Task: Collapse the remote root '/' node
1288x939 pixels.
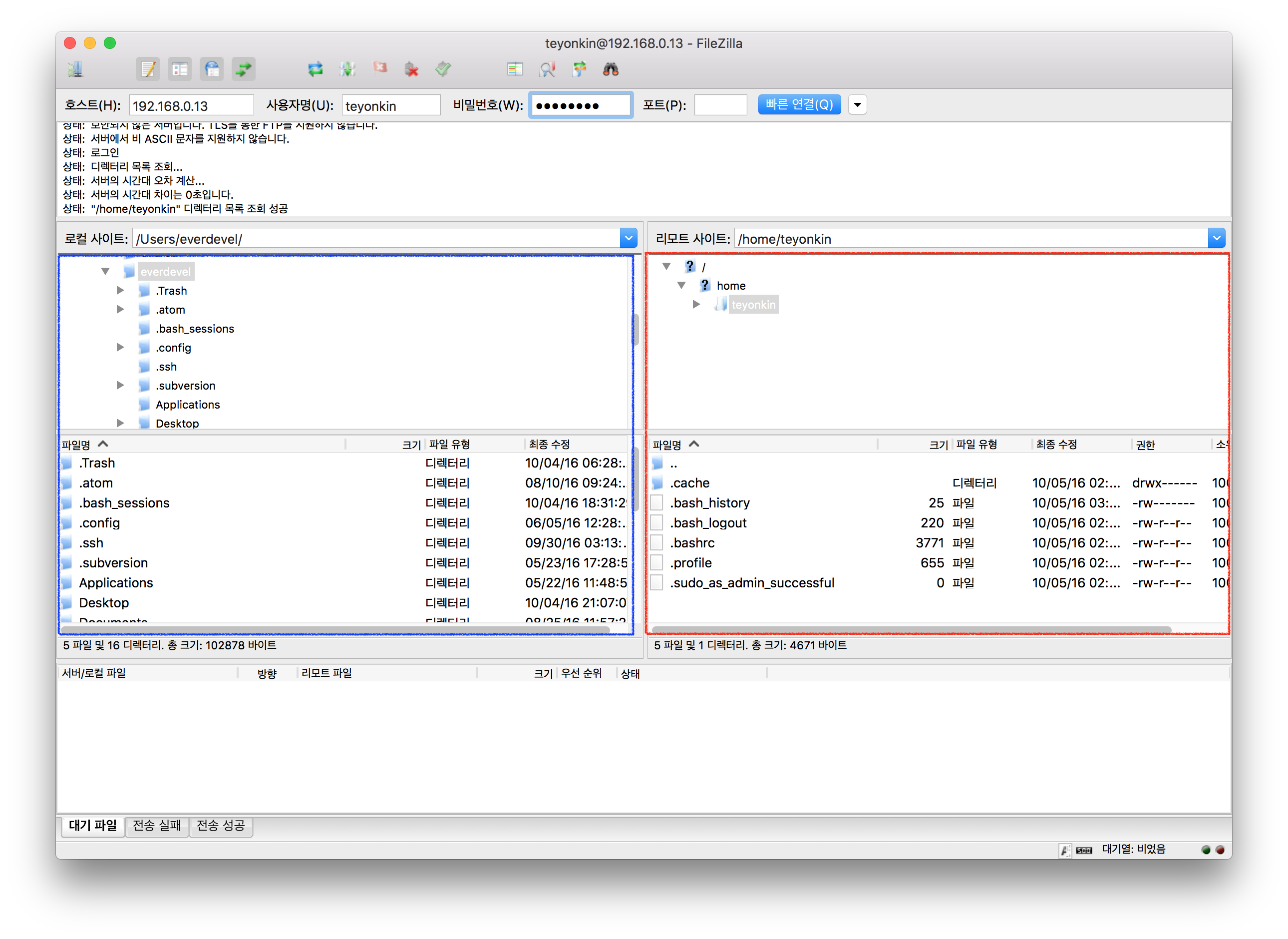Action: [667, 265]
